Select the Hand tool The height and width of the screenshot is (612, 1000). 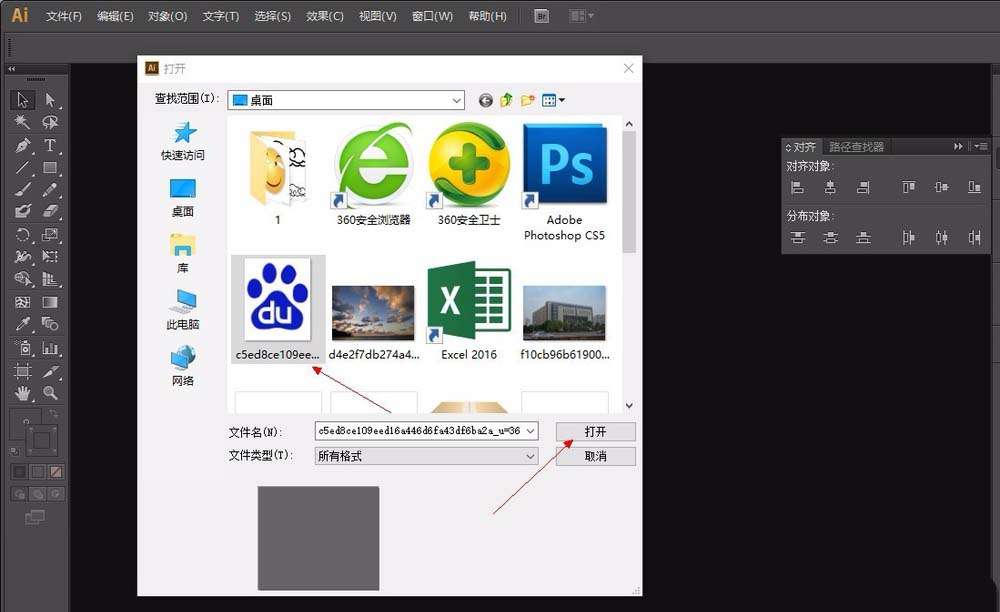click(22, 393)
